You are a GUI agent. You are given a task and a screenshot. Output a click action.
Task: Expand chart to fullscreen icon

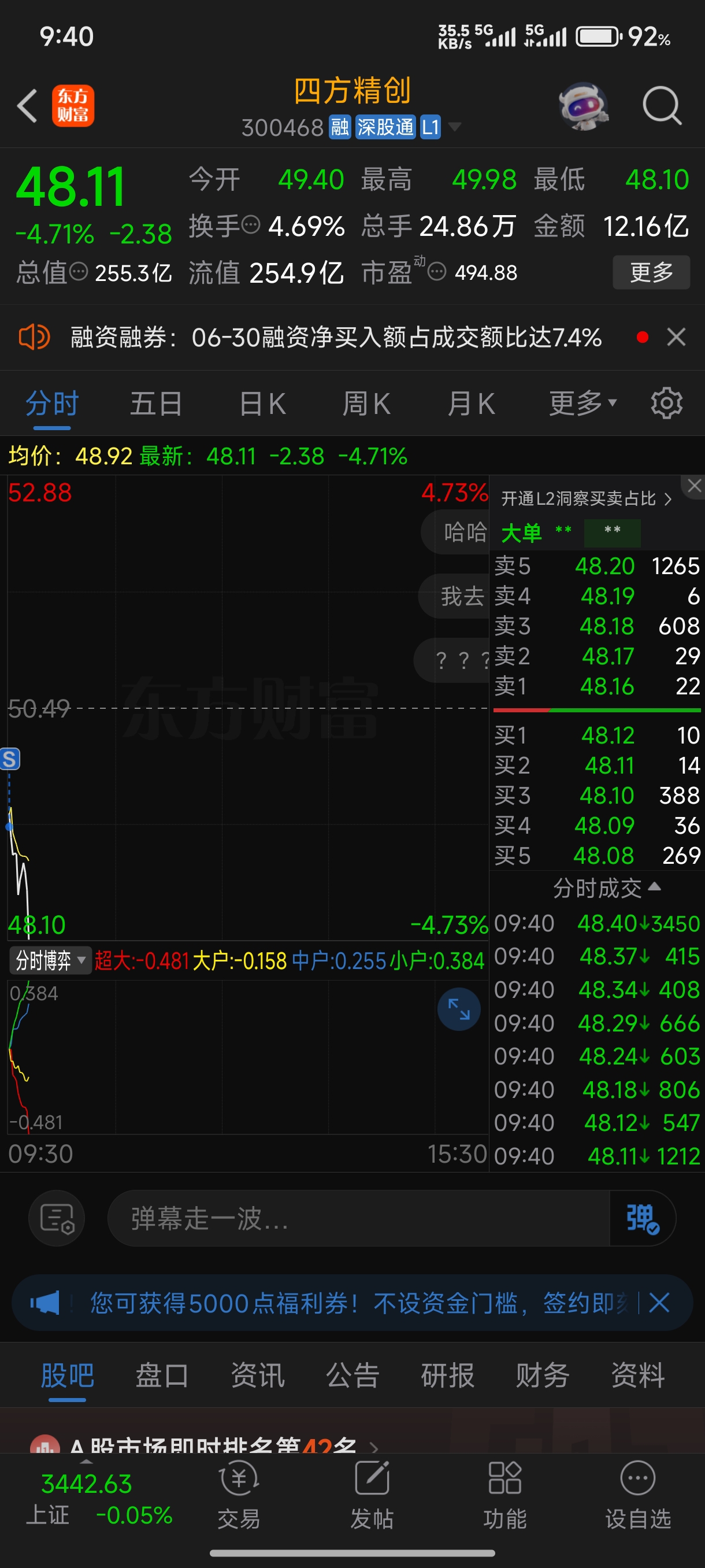pyautogui.click(x=459, y=1010)
